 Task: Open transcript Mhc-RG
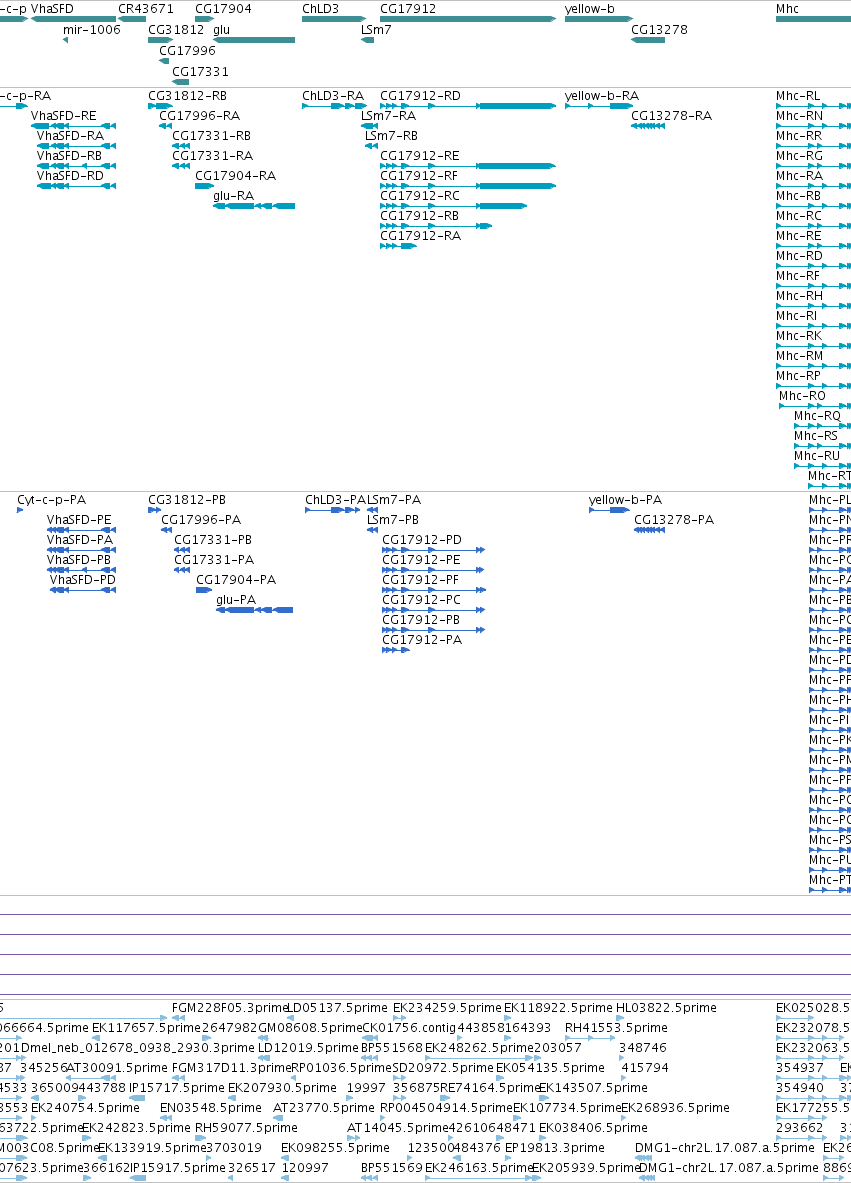(813, 166)
